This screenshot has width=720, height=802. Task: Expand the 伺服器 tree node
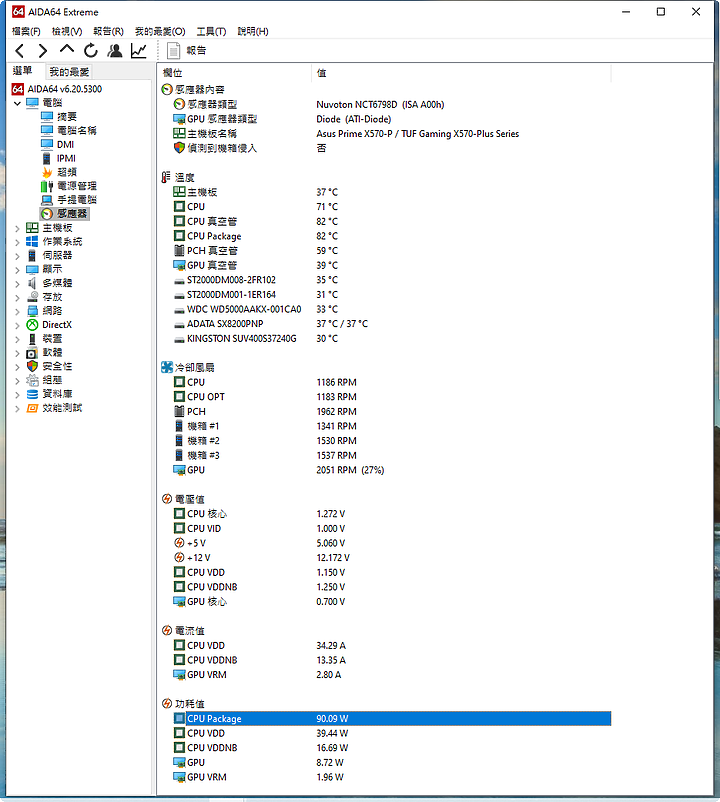coord(17,256)
